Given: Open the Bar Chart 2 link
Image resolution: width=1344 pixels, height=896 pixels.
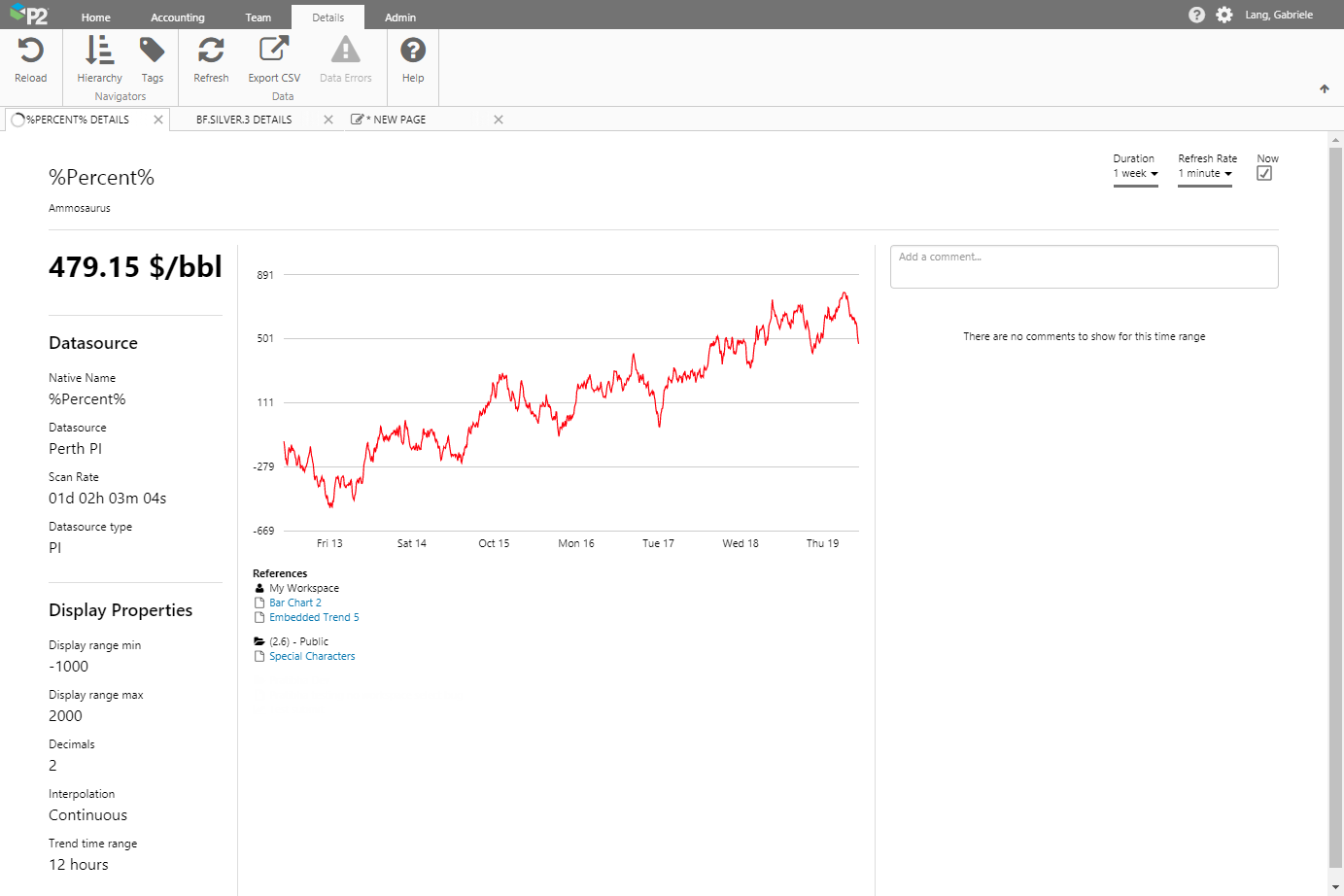Looking at the screenshot, I should coord(295,603).
